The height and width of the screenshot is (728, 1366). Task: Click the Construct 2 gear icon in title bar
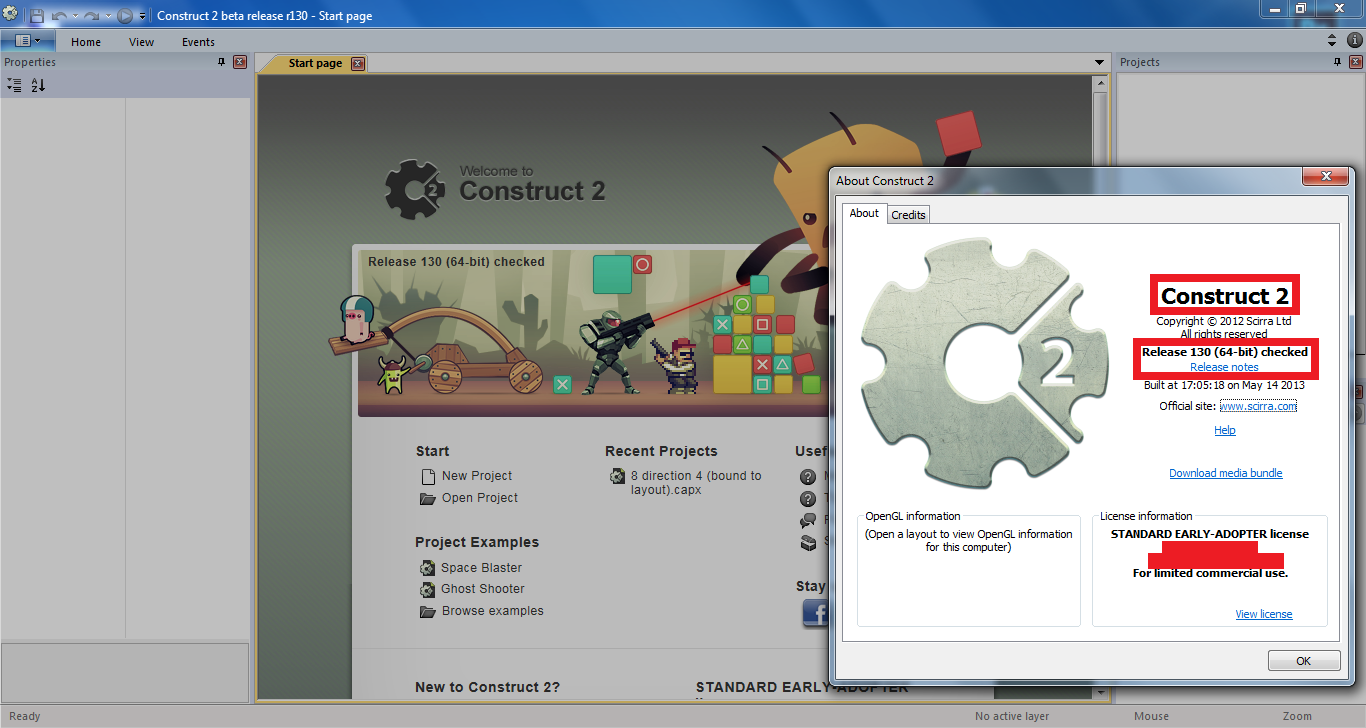10,13
